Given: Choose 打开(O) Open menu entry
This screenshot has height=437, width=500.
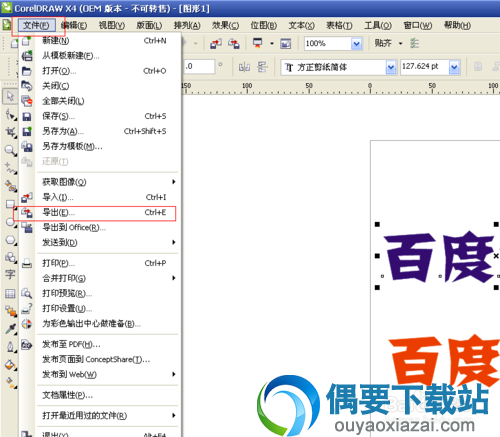Looking at the screenshot, I should pyautogui.click(x=100, y=71).
